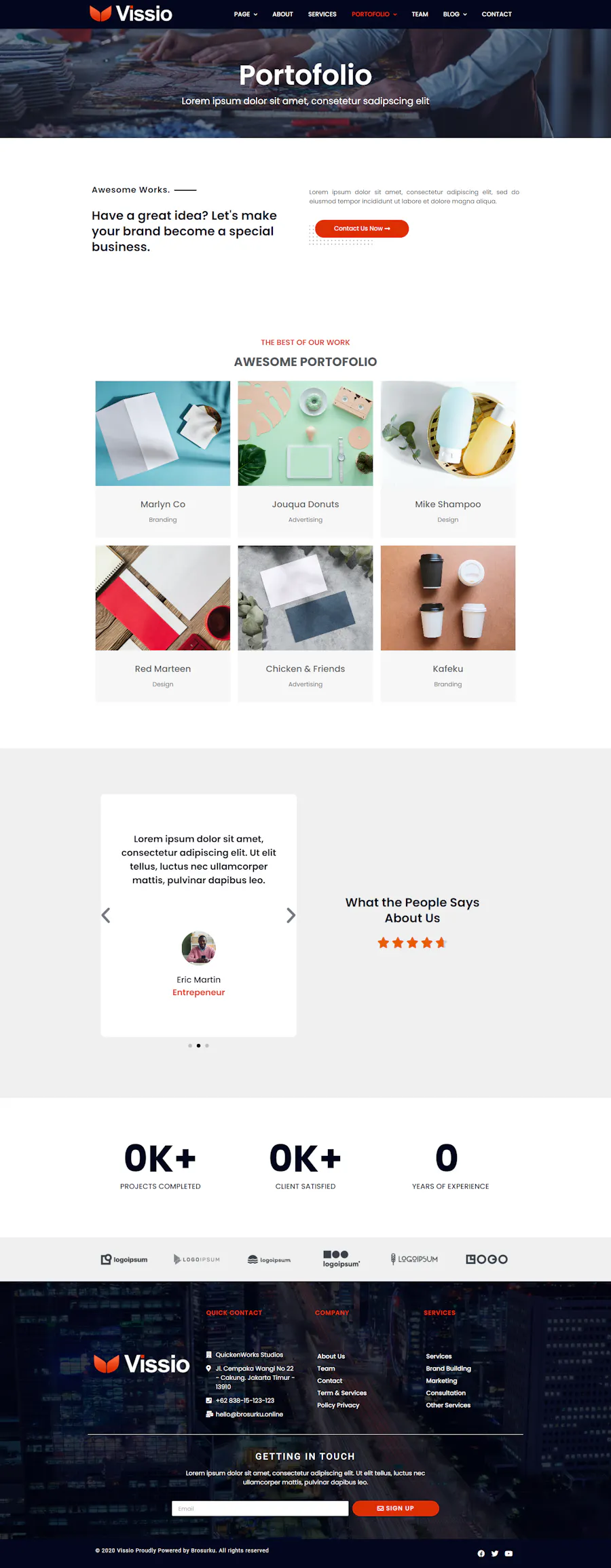Open the Twitter icon in footer

pyautogui.click(x=495, y=1553)
